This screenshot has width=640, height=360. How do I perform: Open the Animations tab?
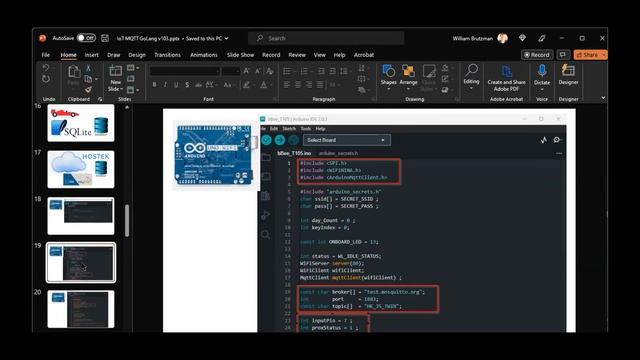coord(204,55)
